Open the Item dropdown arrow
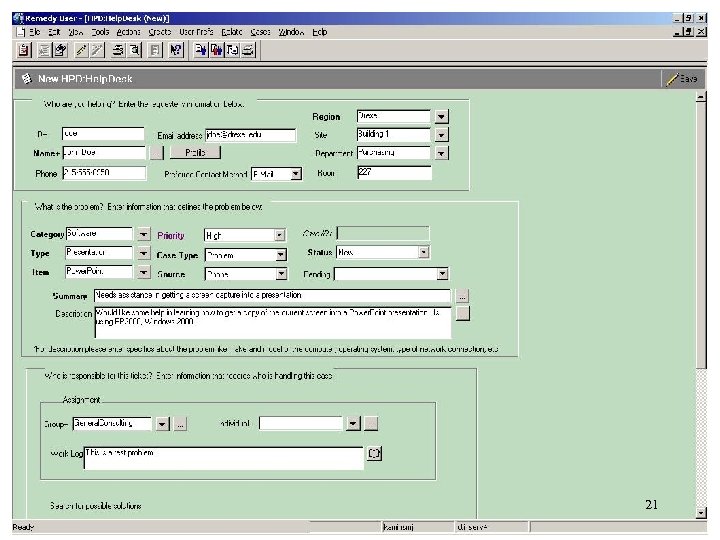Image resolution: width=720 pixels, height=540 pixels. tap(143, 272)
